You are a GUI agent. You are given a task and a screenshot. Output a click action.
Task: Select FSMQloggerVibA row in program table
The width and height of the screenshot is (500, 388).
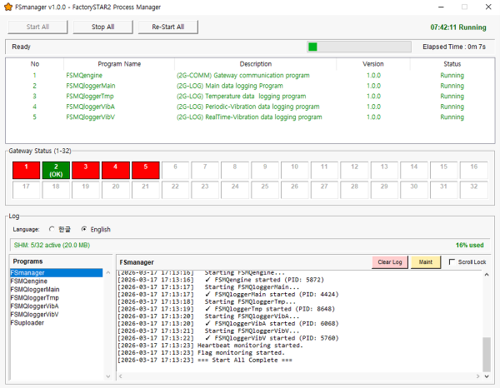[x=250, y=107]
